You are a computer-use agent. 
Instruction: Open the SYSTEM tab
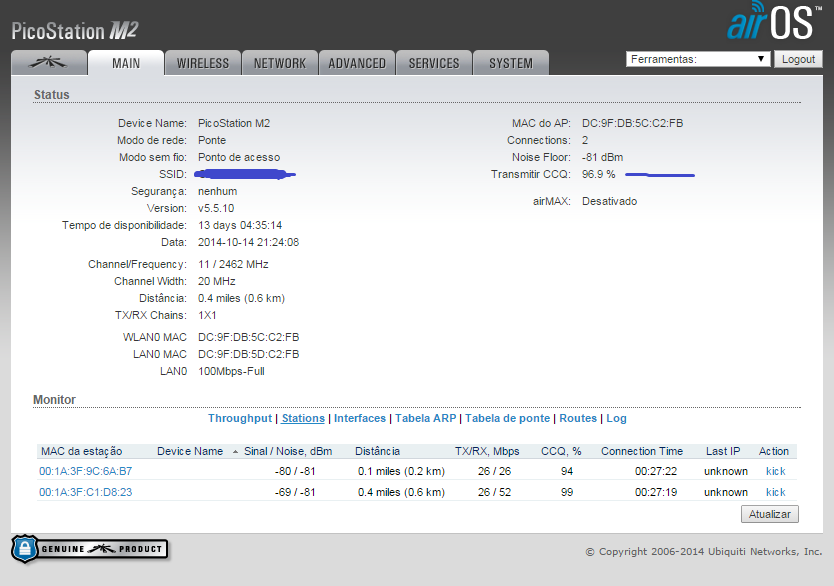coord(511,63)
